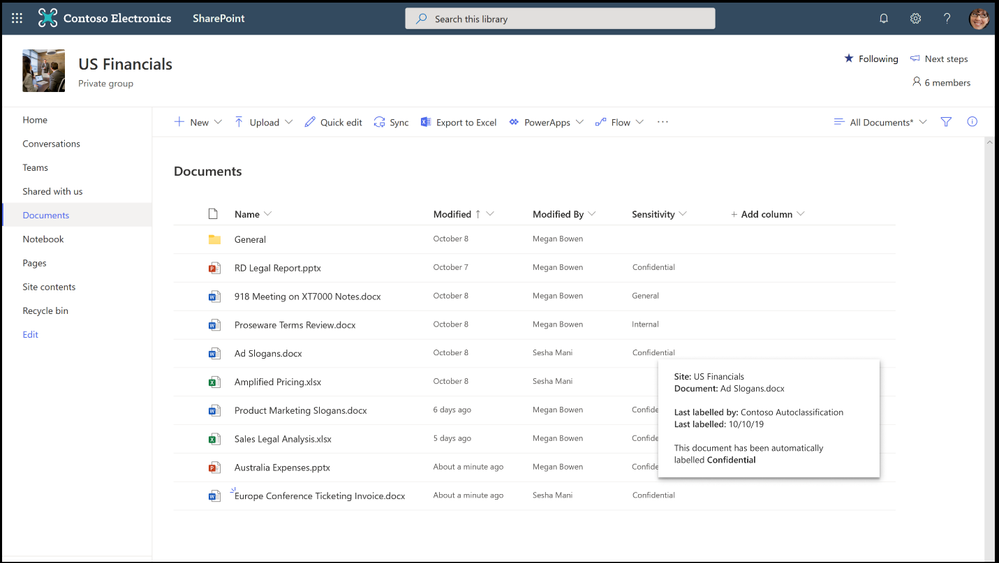Open the Upload dropdown
The image size is (999, 563).
click(x=263, y=122)
